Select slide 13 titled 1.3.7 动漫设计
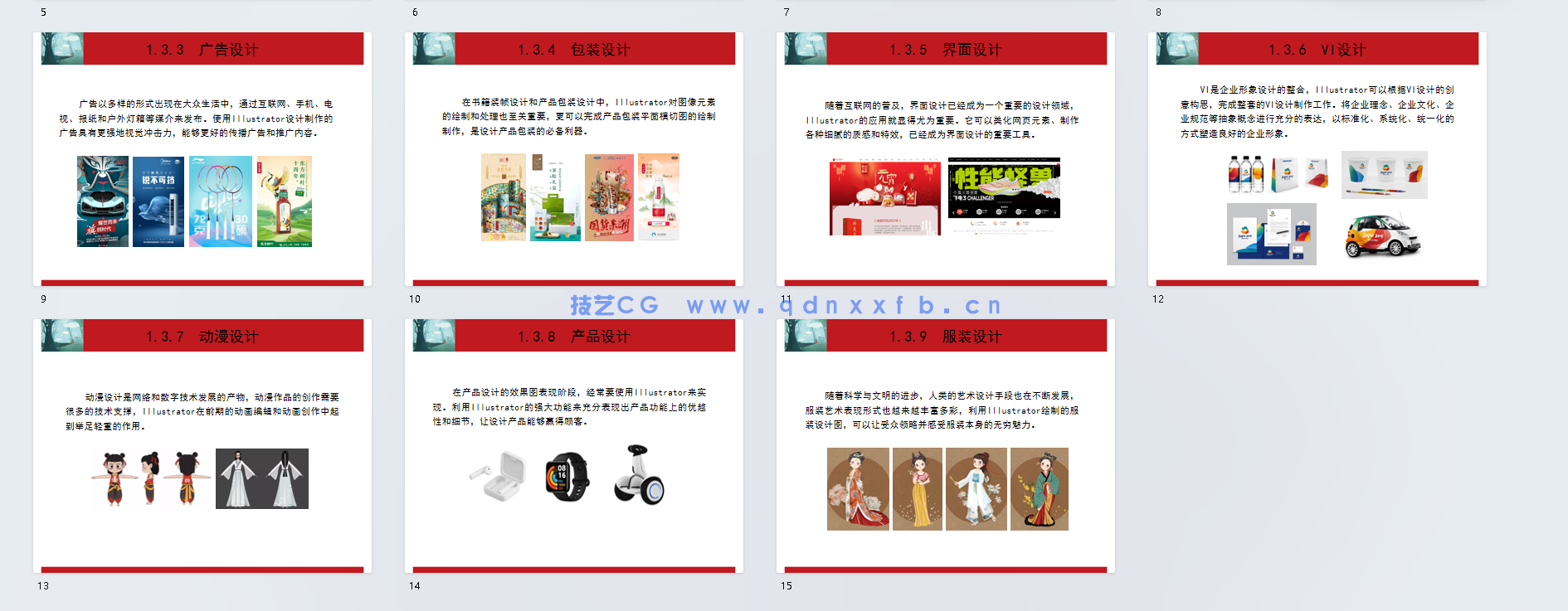The width and height of the screenshot is (1568, 611). pos(202,446)
